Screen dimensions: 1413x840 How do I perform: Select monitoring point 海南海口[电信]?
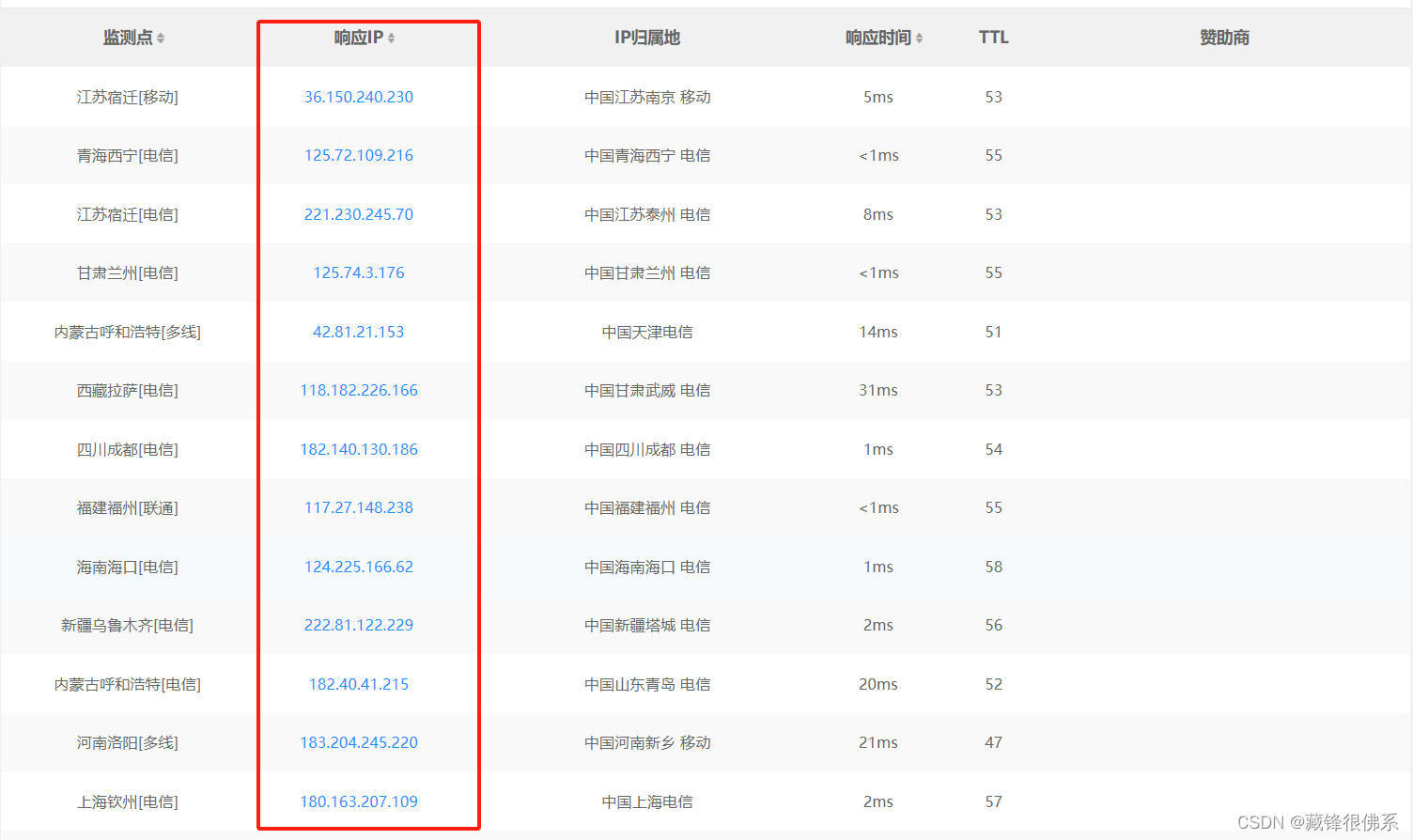pos(128,567)
